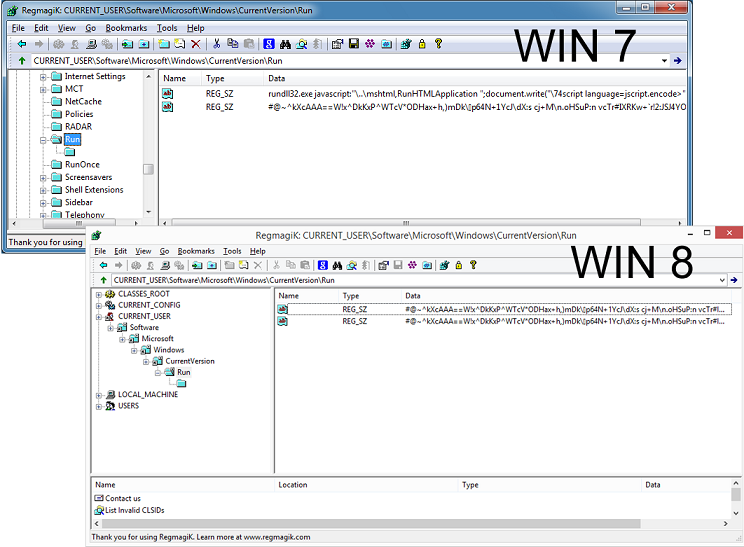Click properties icon in the Win 8 toolbar
Screen dimensions: 744x547
point(383,265)
